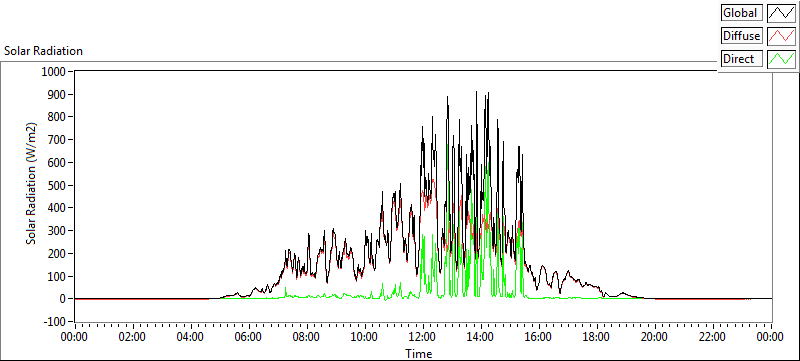Open the Direct green line style icon
The width and height of the screenshot is (800, 361).
[x=782, y=59]
